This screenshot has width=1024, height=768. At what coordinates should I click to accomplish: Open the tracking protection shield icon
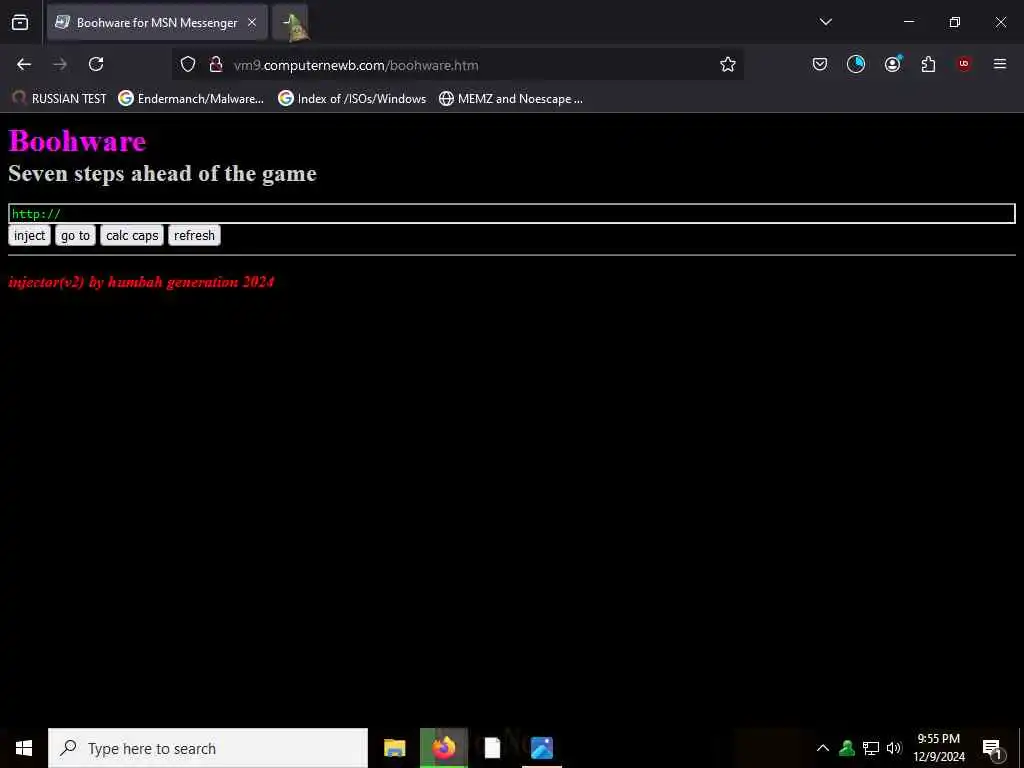click(x=188, y=64)
